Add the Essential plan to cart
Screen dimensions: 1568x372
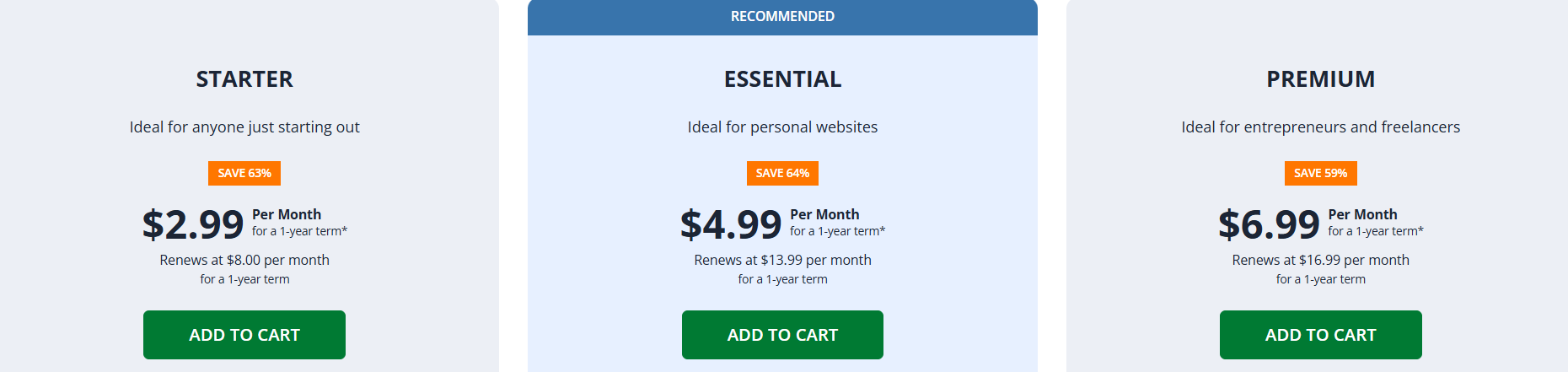[782, 335]
